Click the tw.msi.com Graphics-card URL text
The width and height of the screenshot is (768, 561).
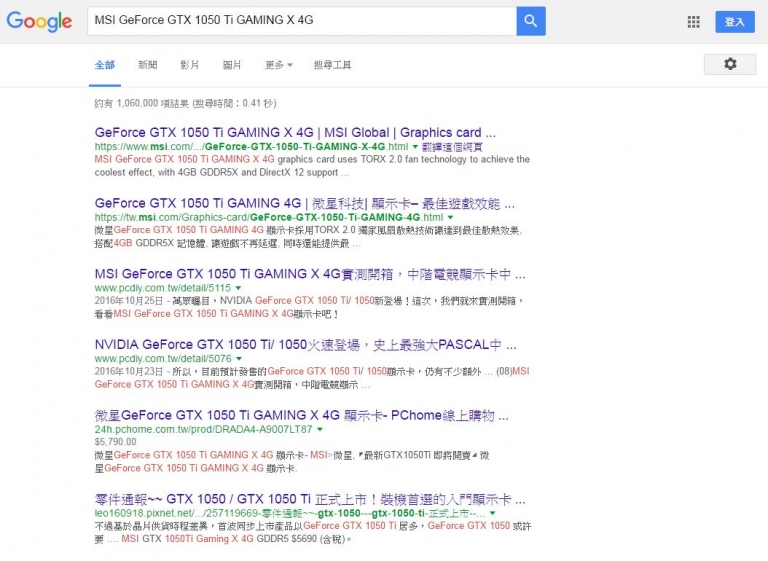[269, 218]
